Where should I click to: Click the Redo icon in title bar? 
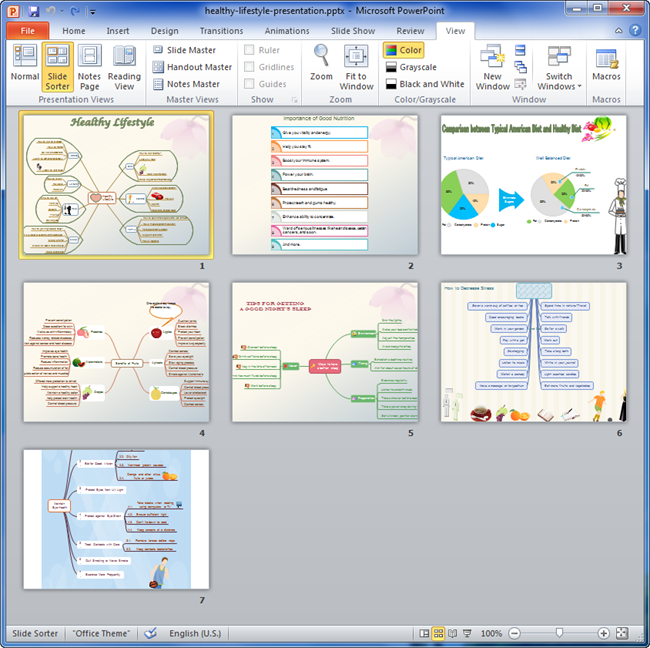[x=75, y=11]
